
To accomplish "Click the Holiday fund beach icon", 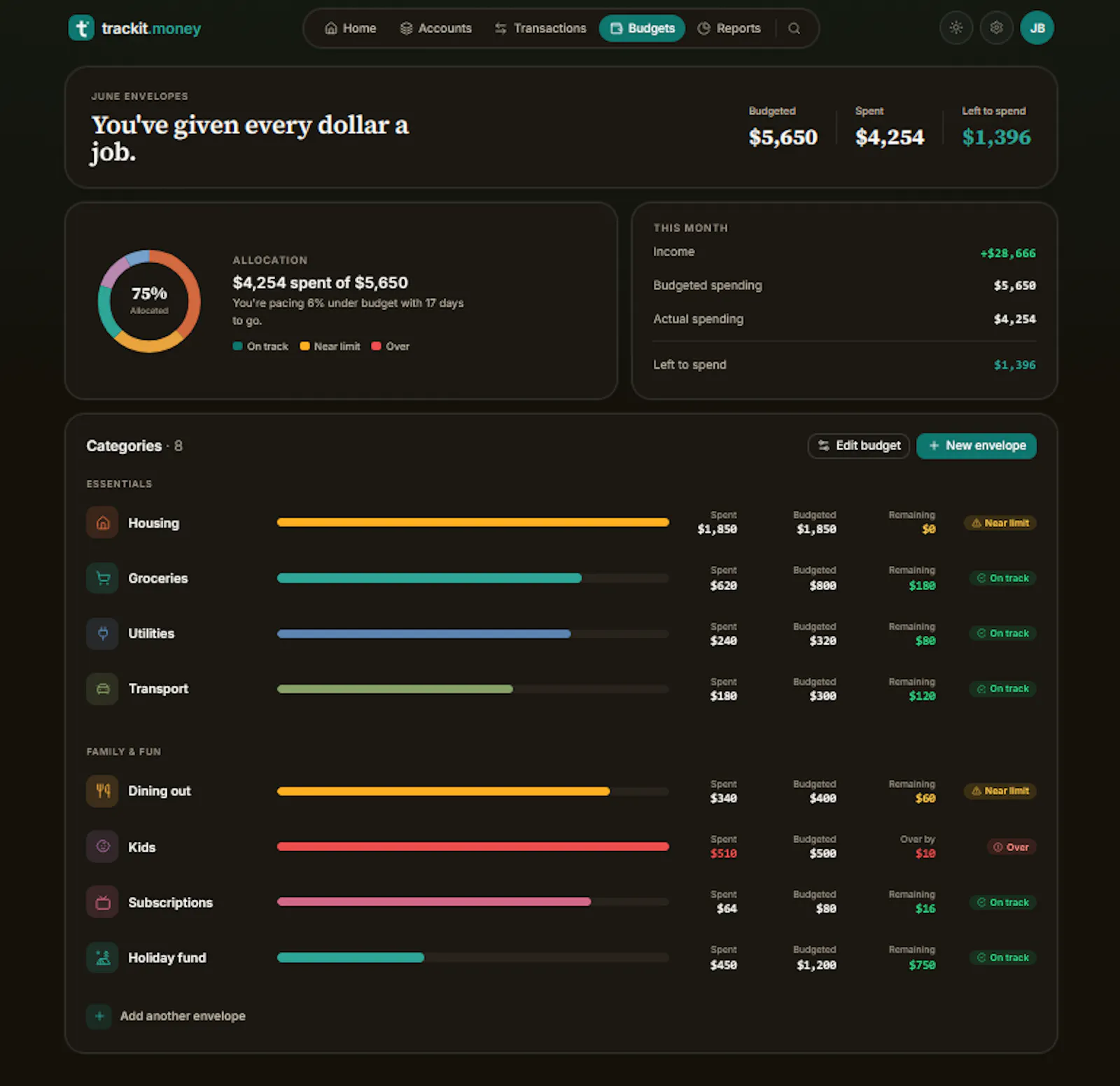I will (x=102, y=957).
